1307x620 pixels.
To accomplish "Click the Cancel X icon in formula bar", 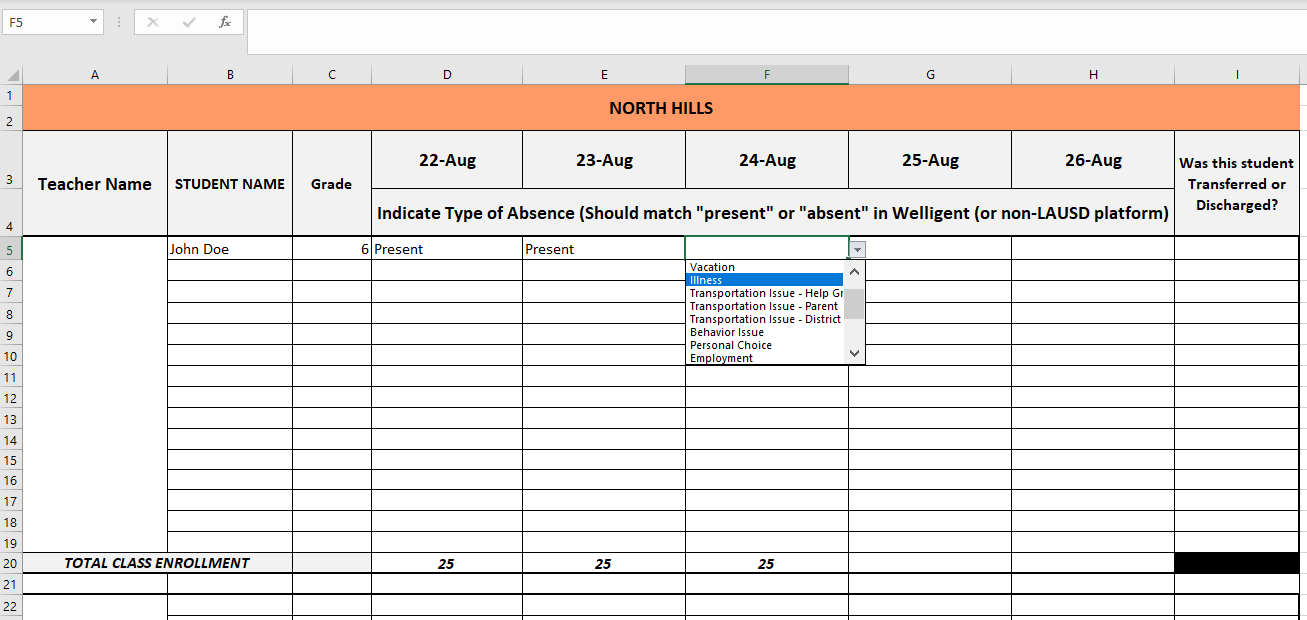I will [153, 22].
